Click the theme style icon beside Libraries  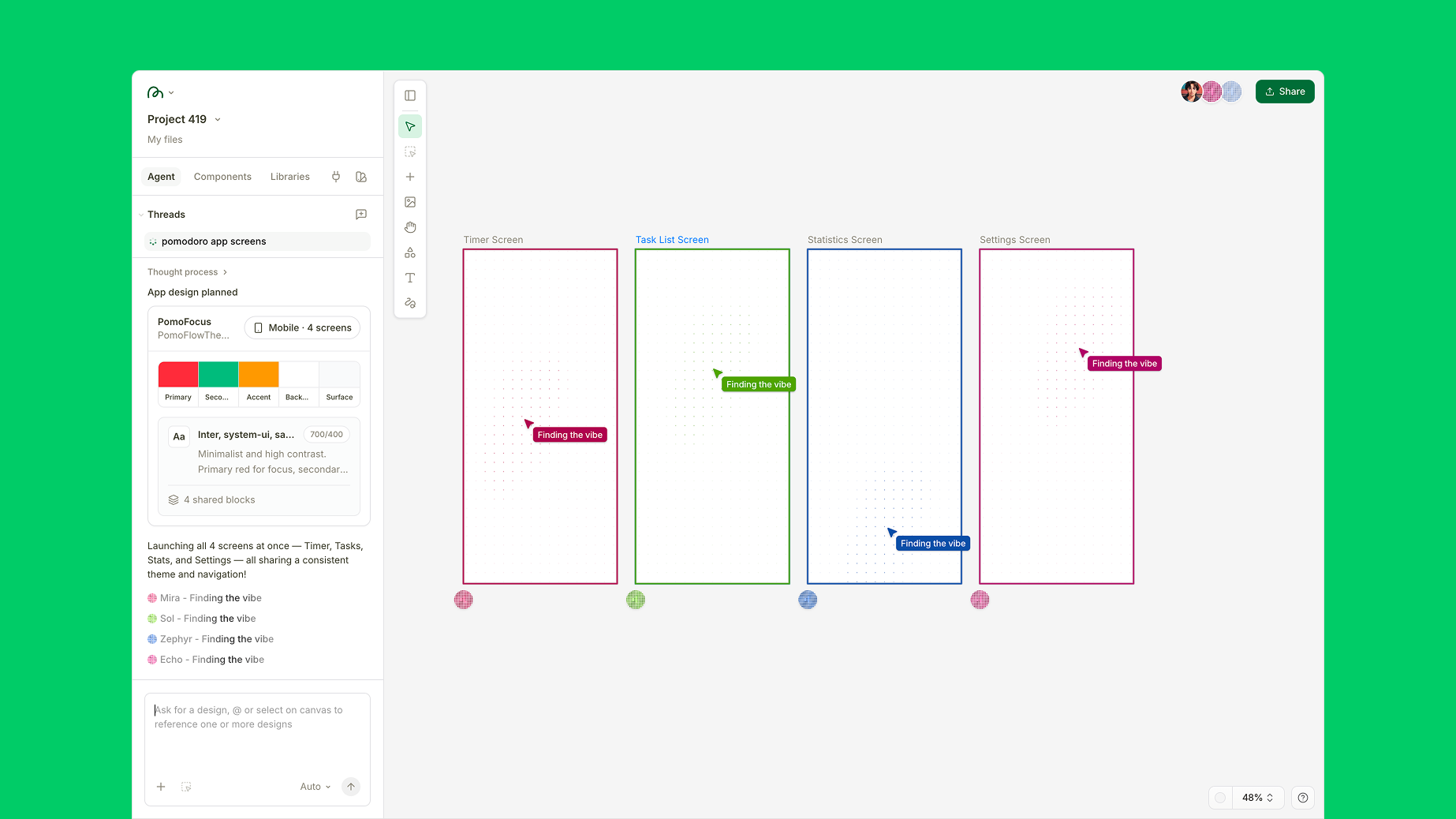click(361, 177)
